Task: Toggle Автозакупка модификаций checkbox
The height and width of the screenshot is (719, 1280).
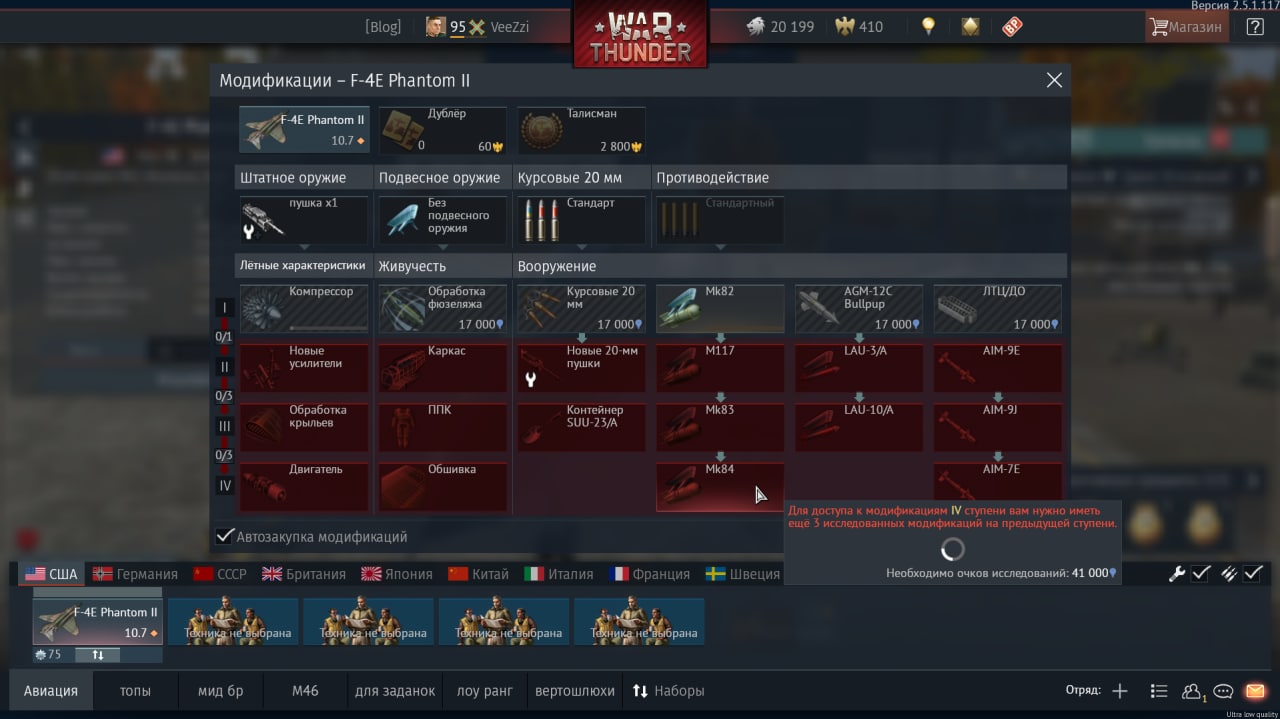Action: pyautogui.click(x=226, y=536)
